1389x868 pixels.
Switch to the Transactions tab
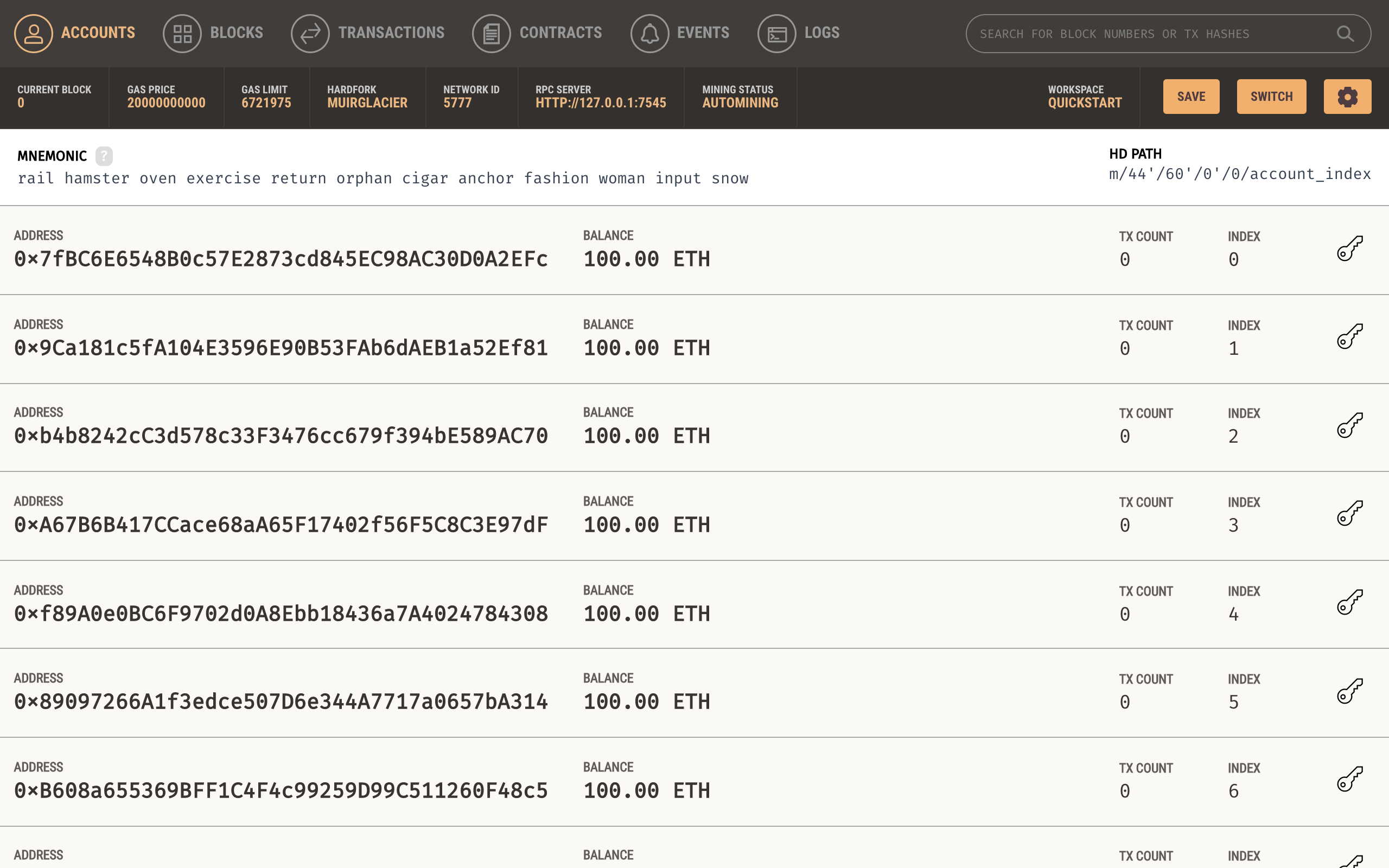tap(390, 33)
